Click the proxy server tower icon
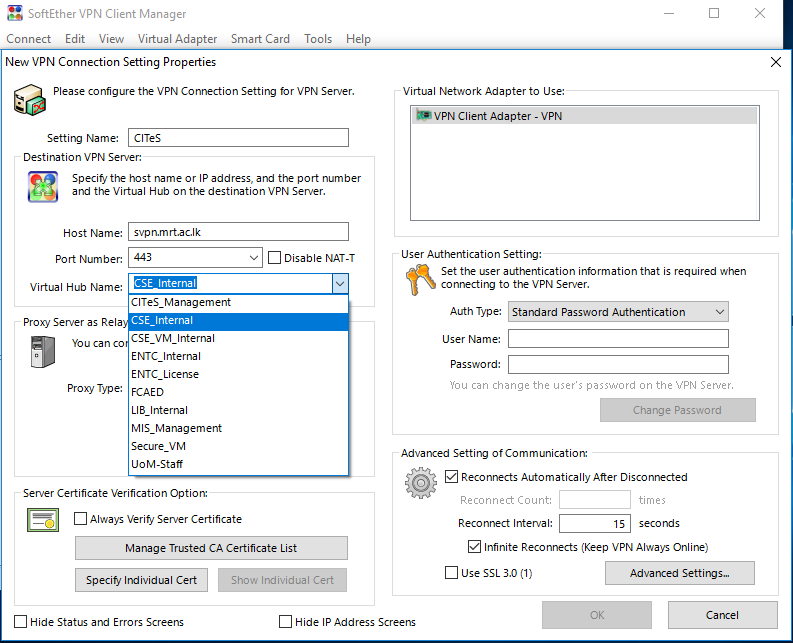The image size is (793, 643). point(42,351)
